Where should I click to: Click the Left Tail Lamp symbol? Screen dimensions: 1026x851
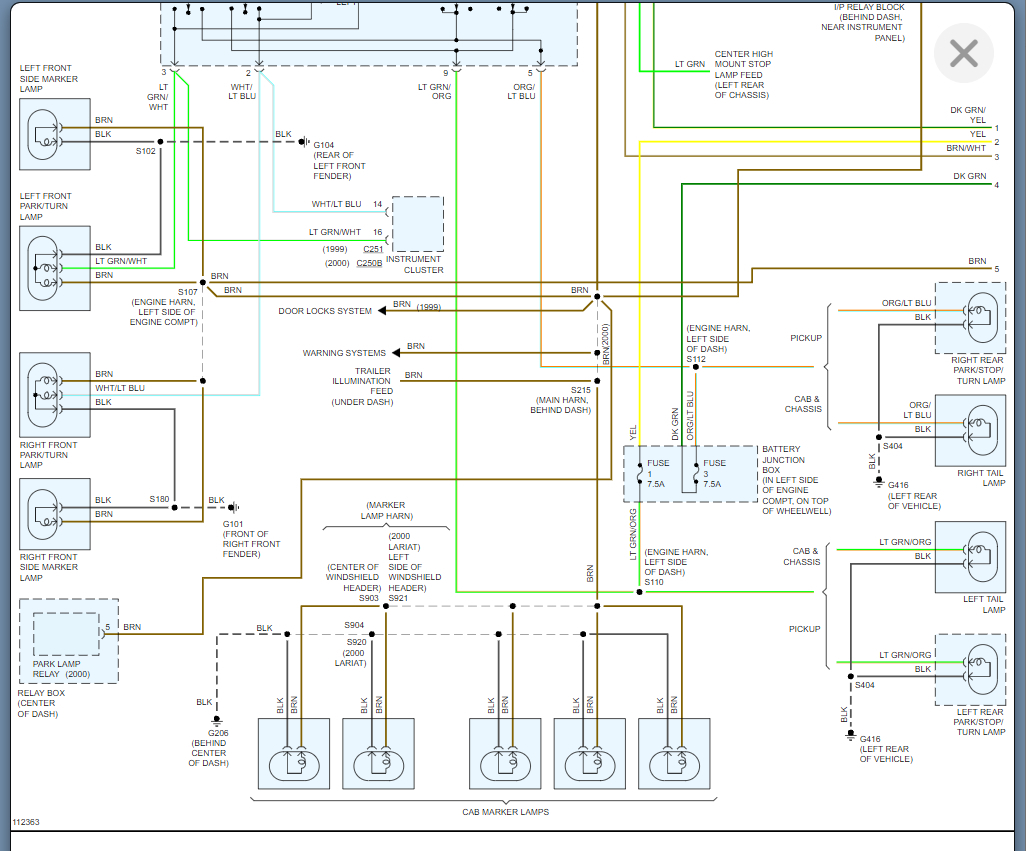[970, 557]
